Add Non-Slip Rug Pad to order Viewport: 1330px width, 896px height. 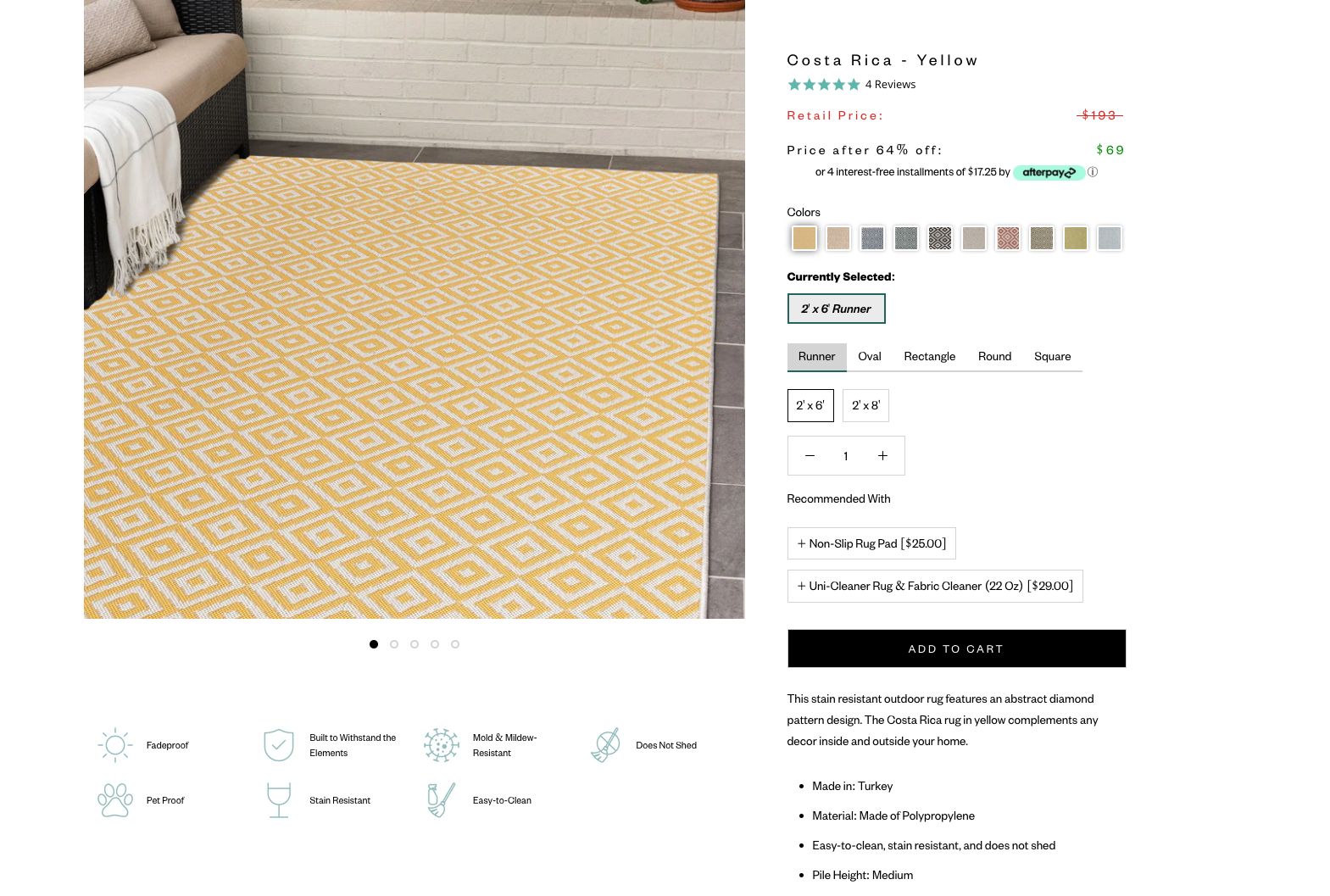tap(871, 544)
